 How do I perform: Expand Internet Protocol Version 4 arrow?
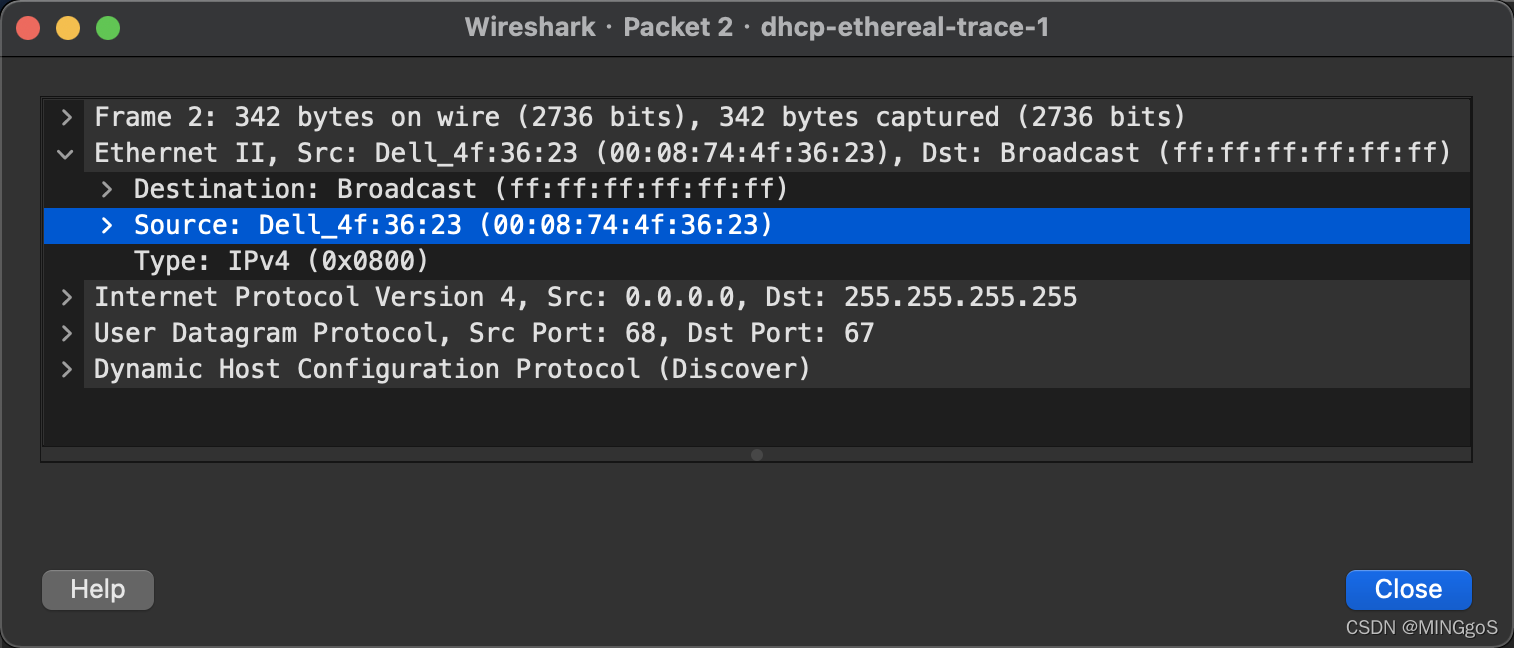coord(66,298)
